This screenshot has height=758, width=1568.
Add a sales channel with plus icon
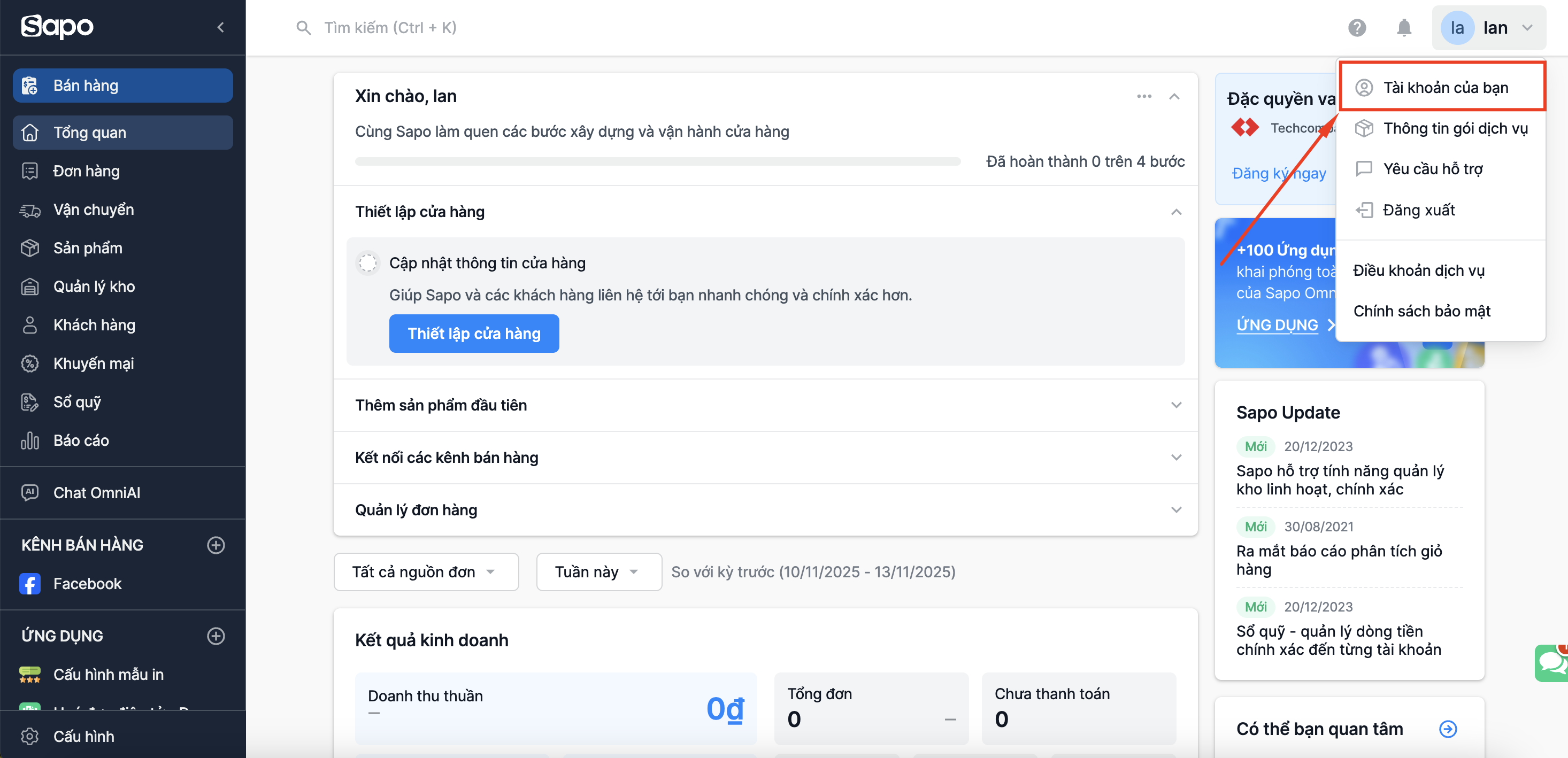216,545
